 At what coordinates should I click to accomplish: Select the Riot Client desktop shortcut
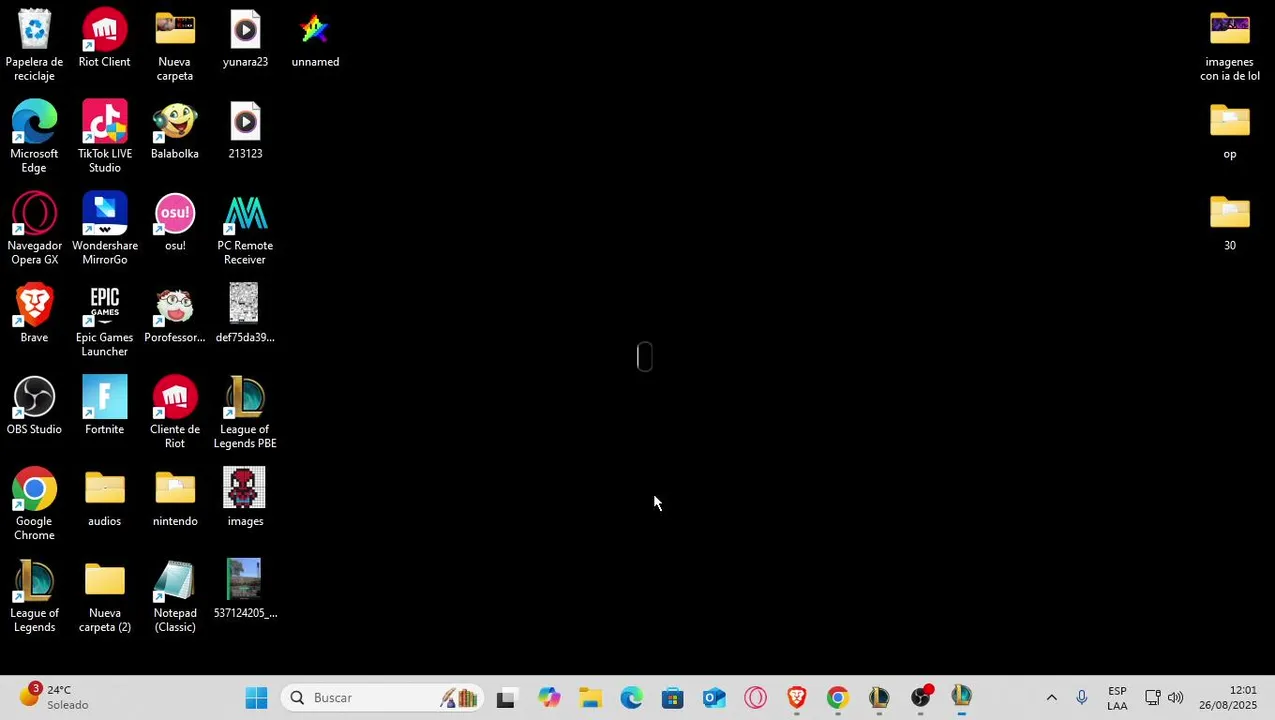tap(104, 38)
